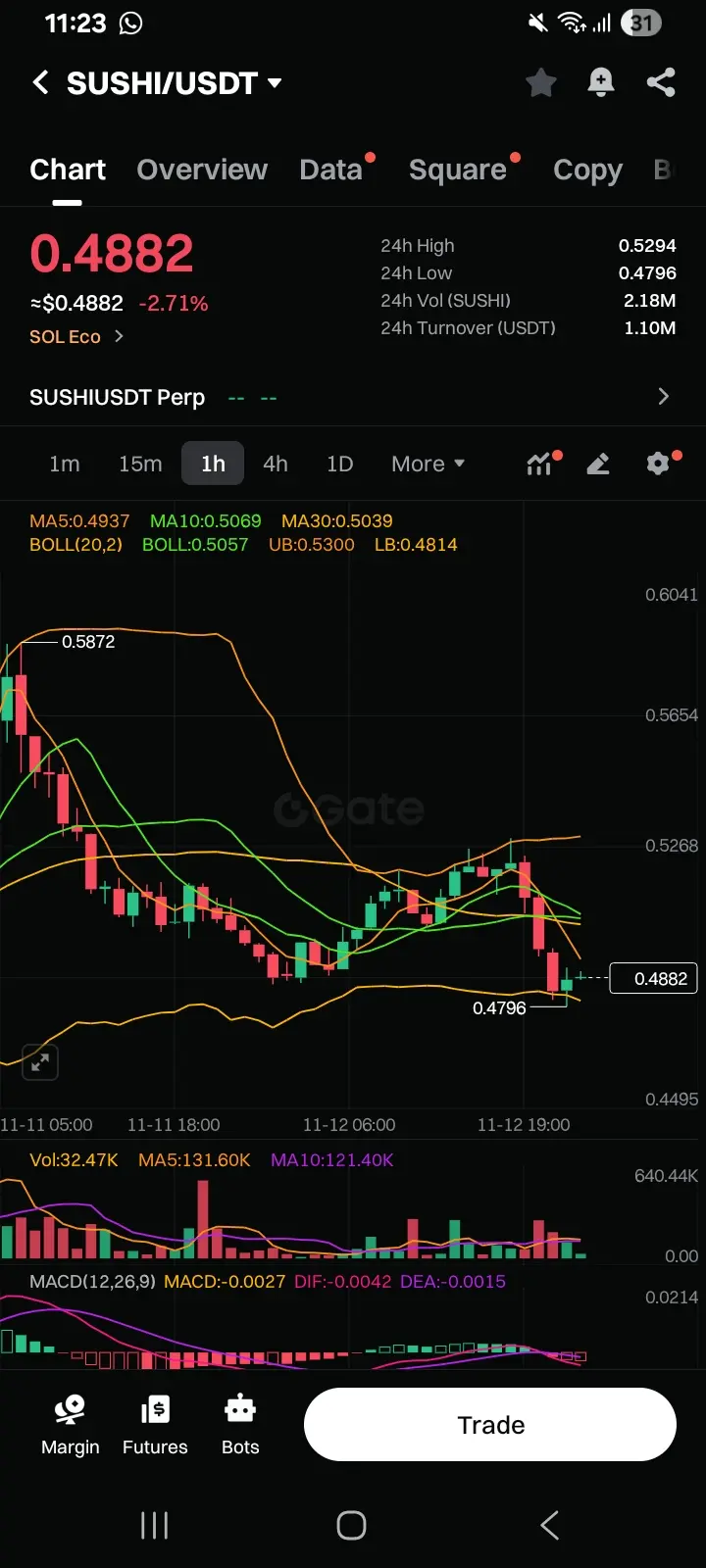The height and width of the screenshot is (1568, 706).
Task: Tap the 0.5268 price axis label
Action: tap(672, 846)
